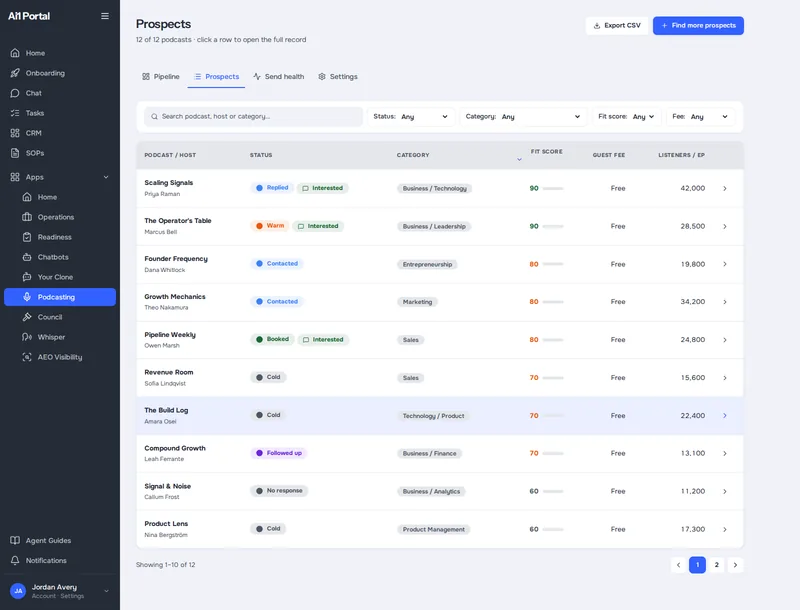Open the Fit score filter dropdown
The image size is (800, 610).
tap(626, 117)
